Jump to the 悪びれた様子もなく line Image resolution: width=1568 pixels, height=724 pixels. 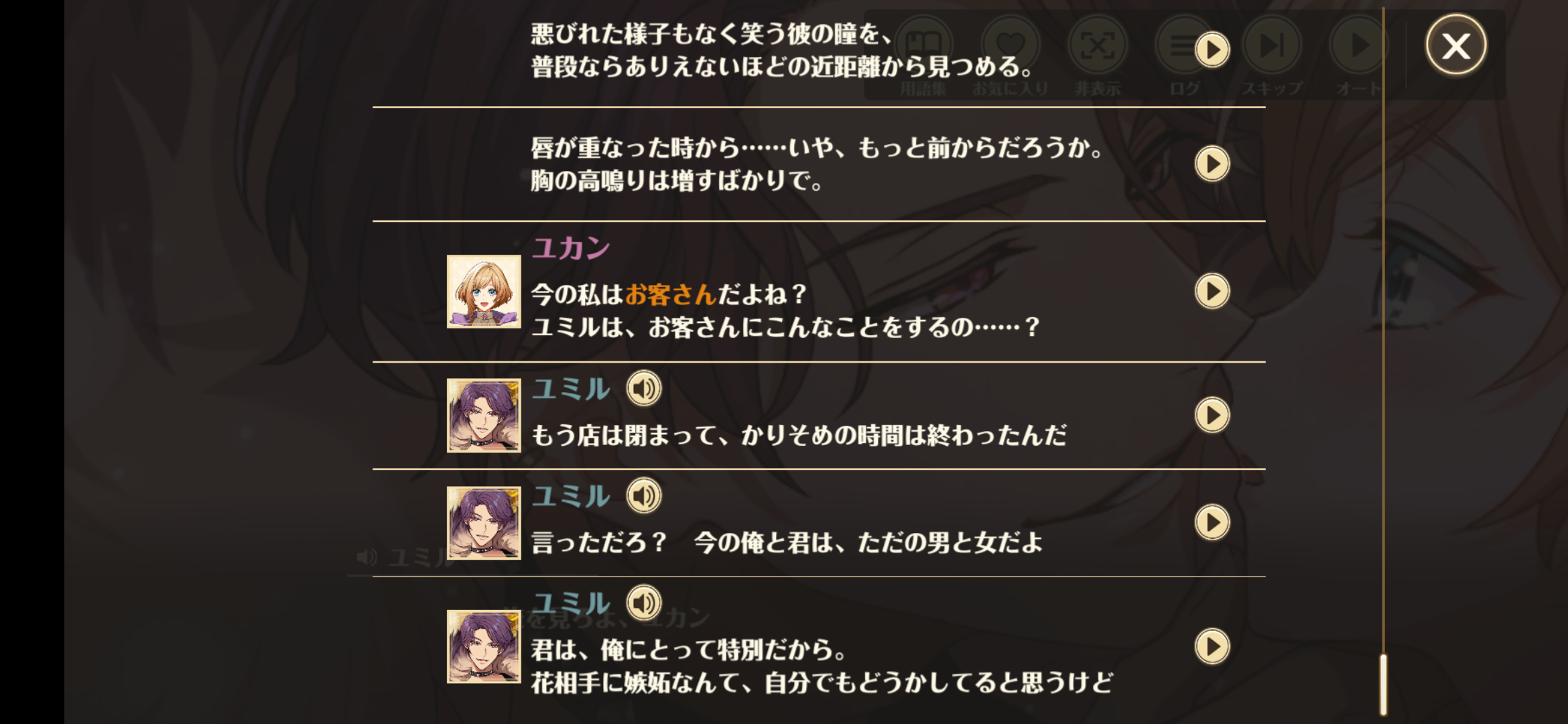(x=1212, y=50)
